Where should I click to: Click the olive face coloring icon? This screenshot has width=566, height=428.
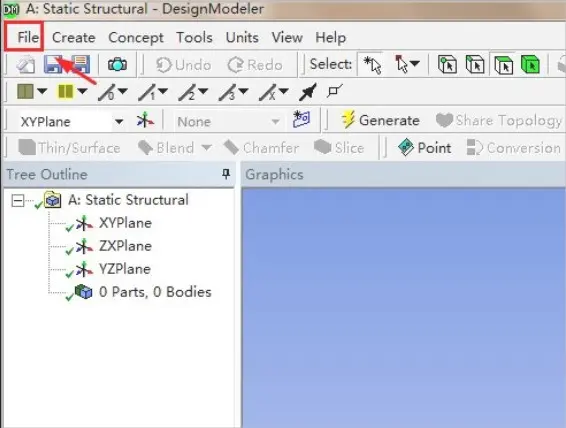point(25,91)
